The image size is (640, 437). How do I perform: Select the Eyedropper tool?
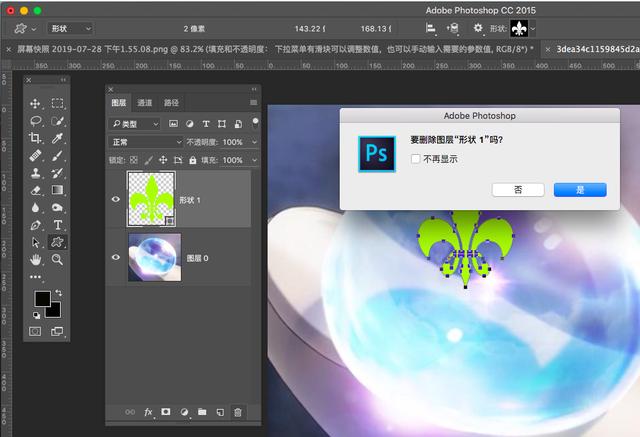coord(57,138)
